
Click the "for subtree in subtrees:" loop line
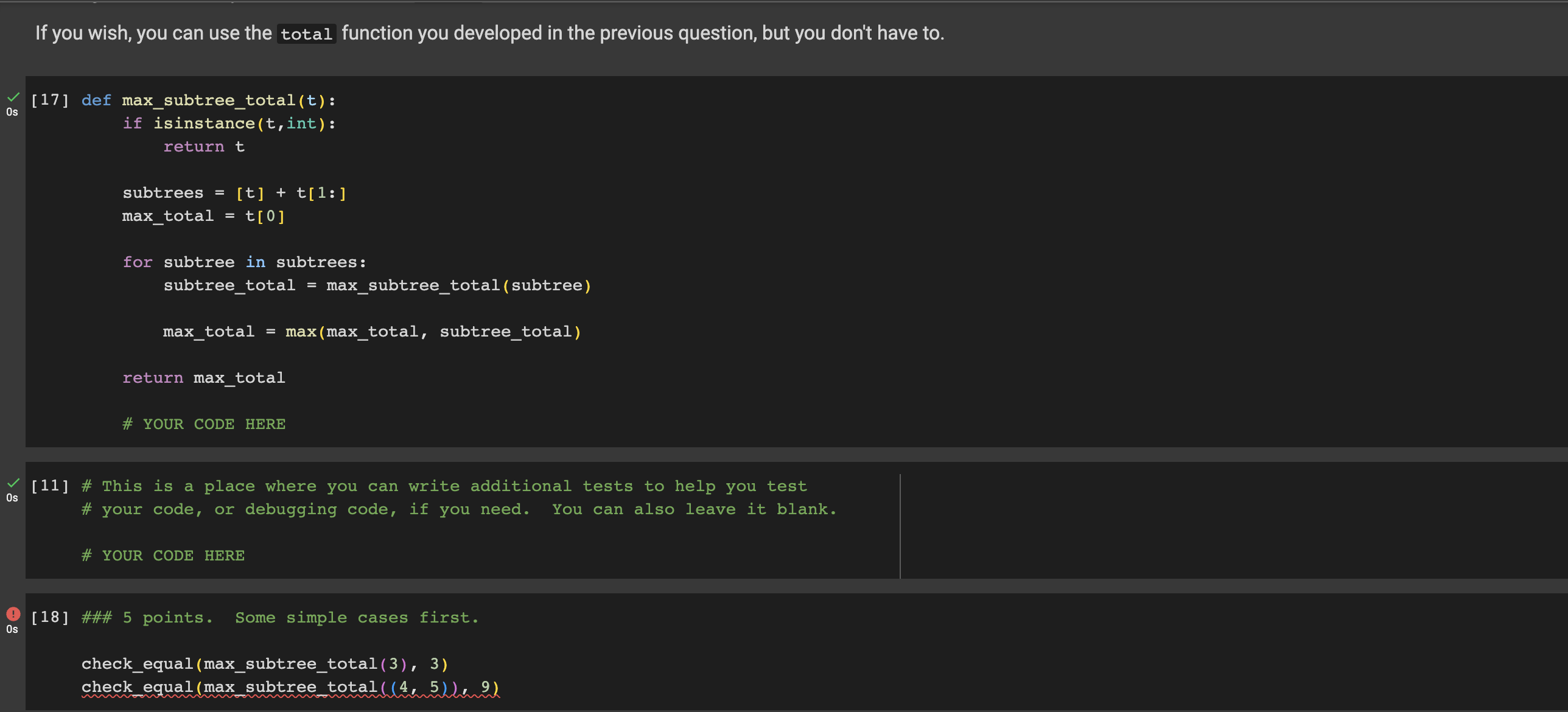[244, 262]
